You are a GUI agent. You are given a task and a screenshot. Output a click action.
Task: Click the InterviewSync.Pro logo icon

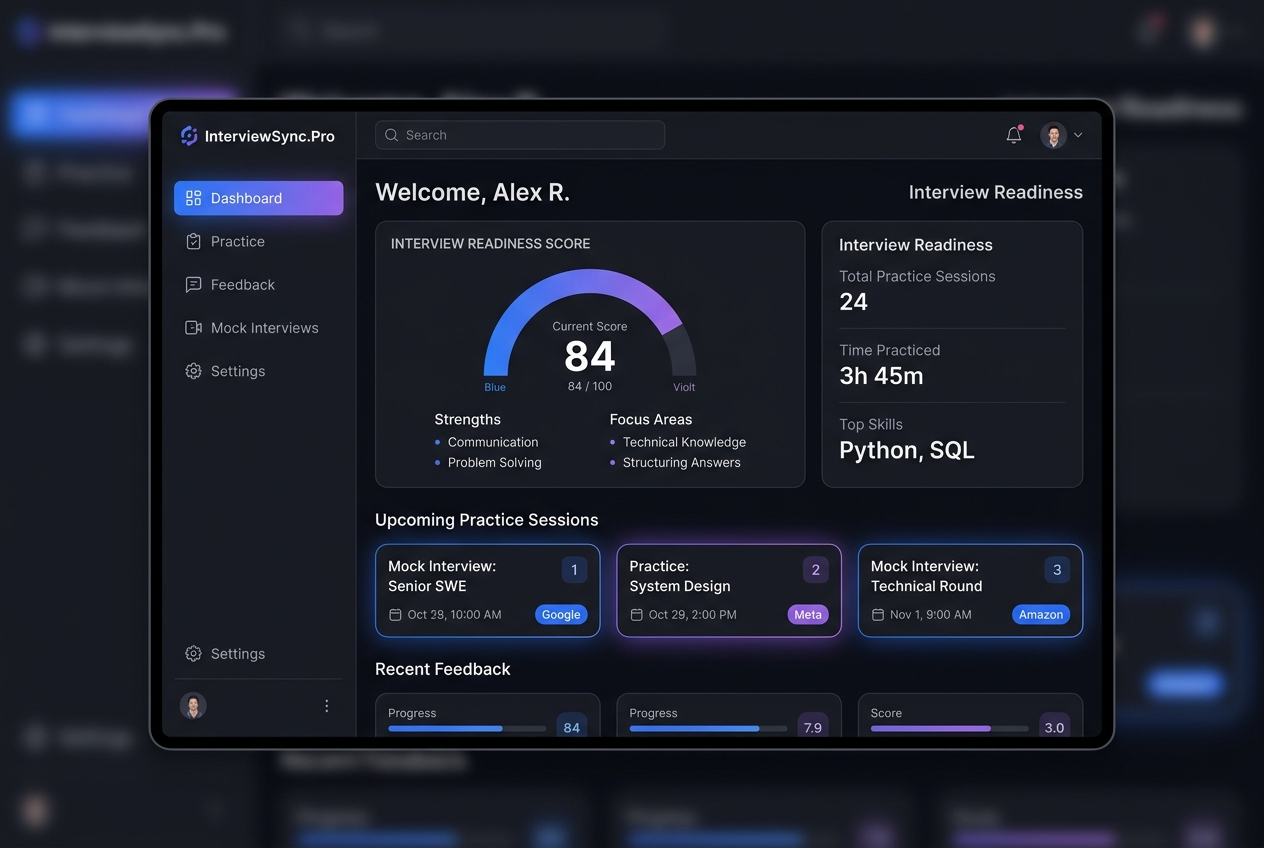tap(189, 136)
